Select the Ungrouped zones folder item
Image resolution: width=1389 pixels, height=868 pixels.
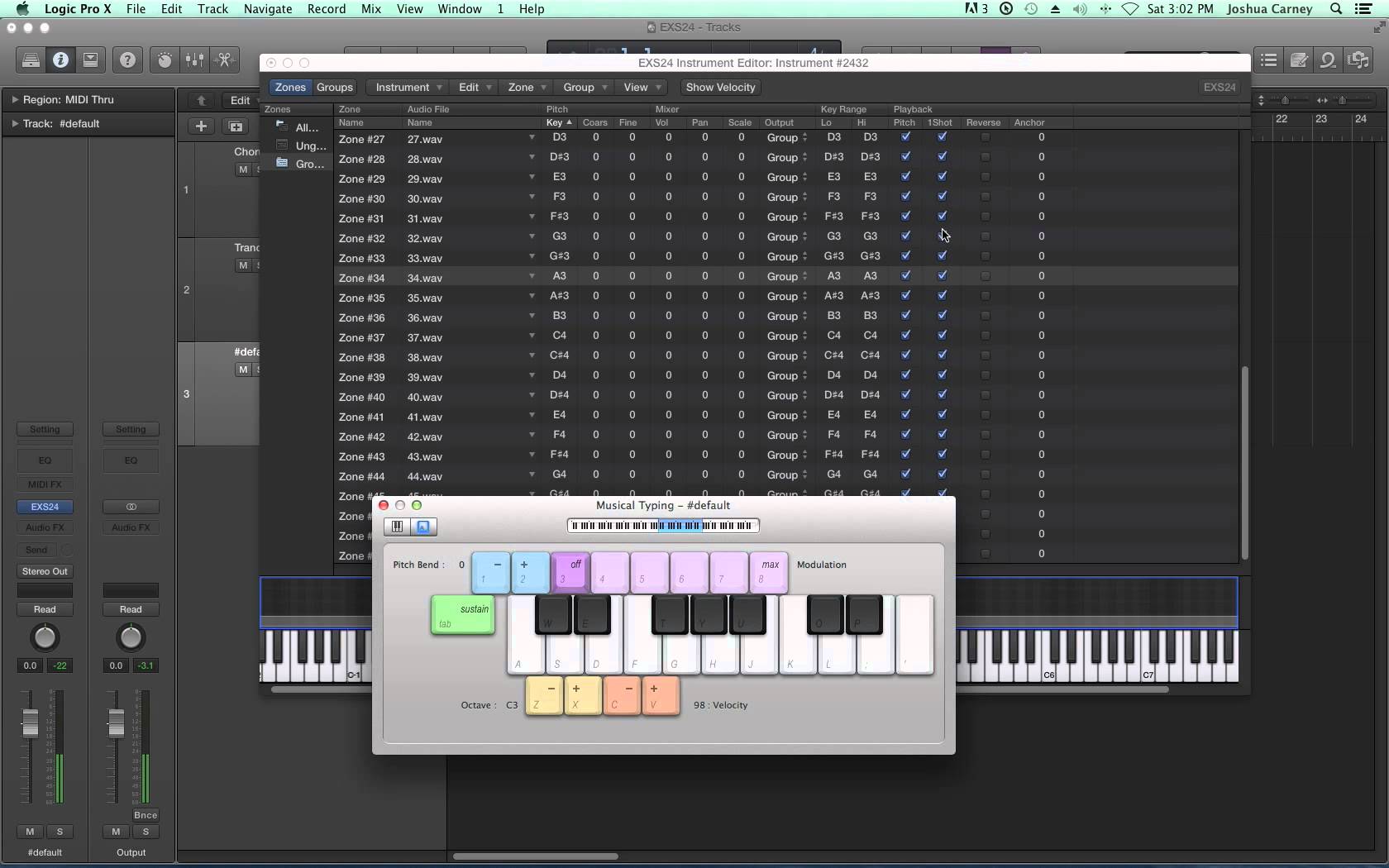point(302,145)
